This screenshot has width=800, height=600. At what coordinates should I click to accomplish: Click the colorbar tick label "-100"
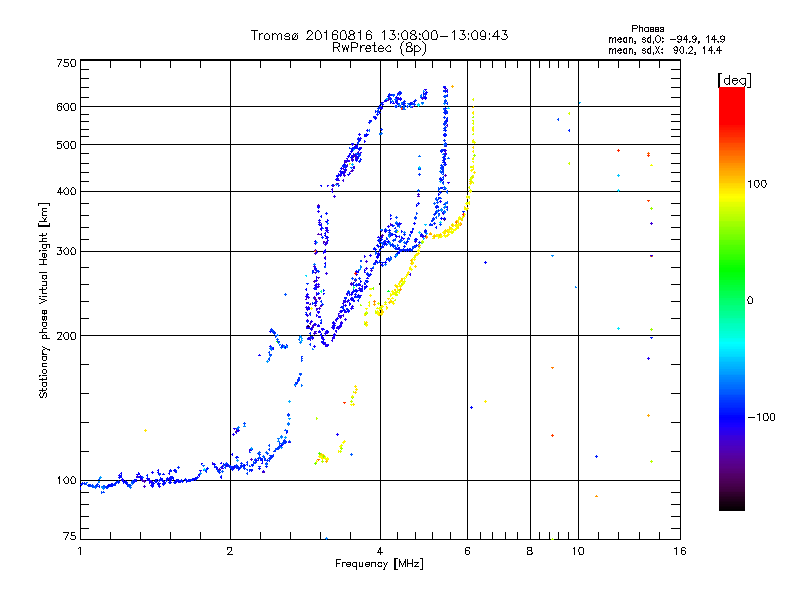pyautogui.click(x=761, y=417)
